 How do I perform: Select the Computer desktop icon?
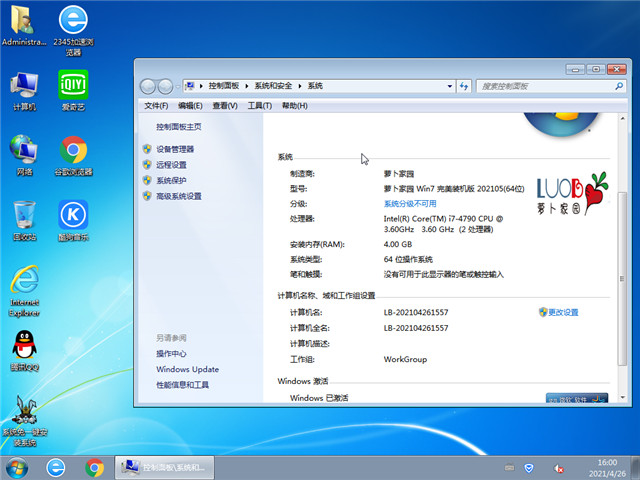[x=24, y=91]
